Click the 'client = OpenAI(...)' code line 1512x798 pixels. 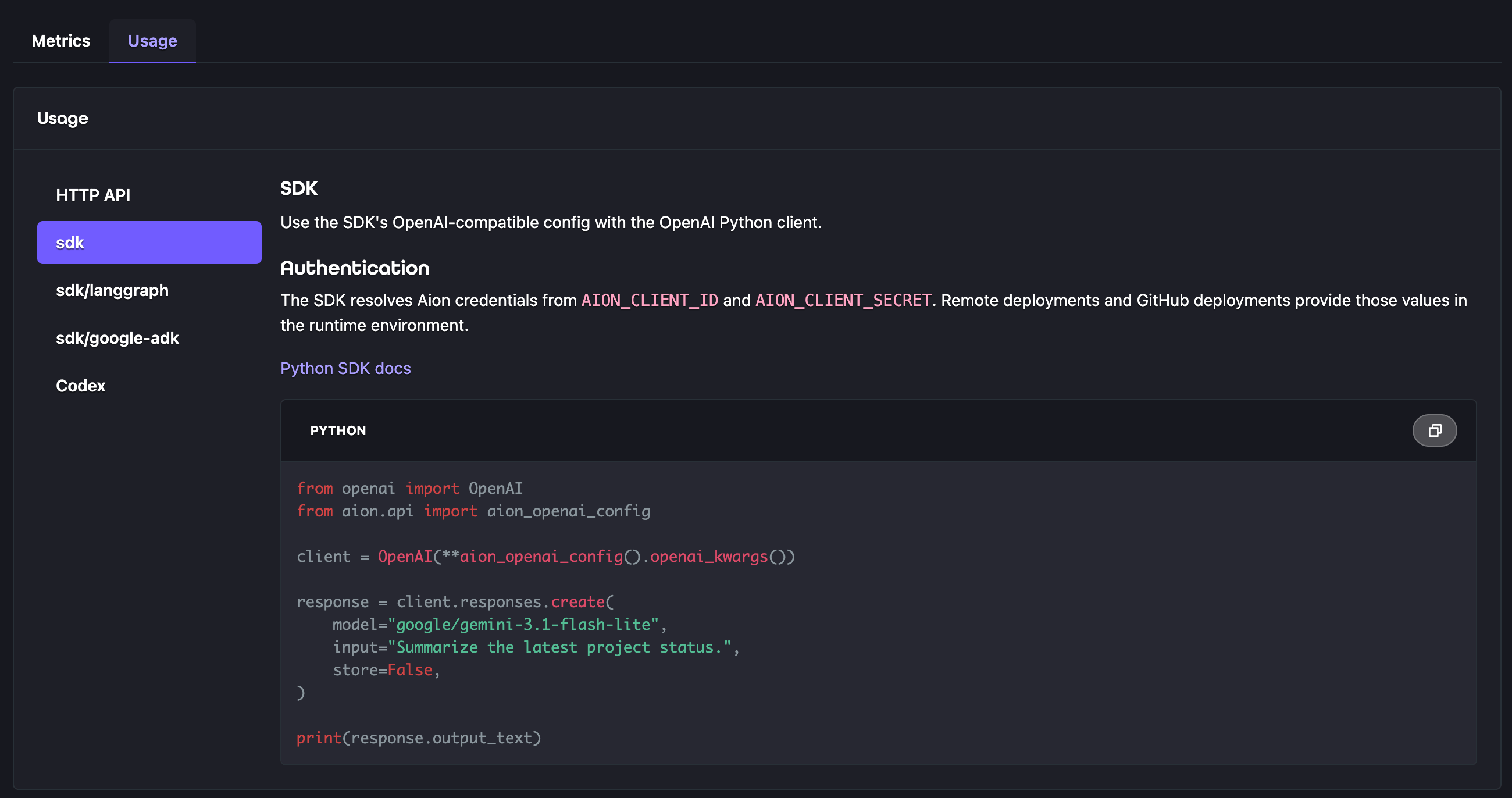coord(546,557)
